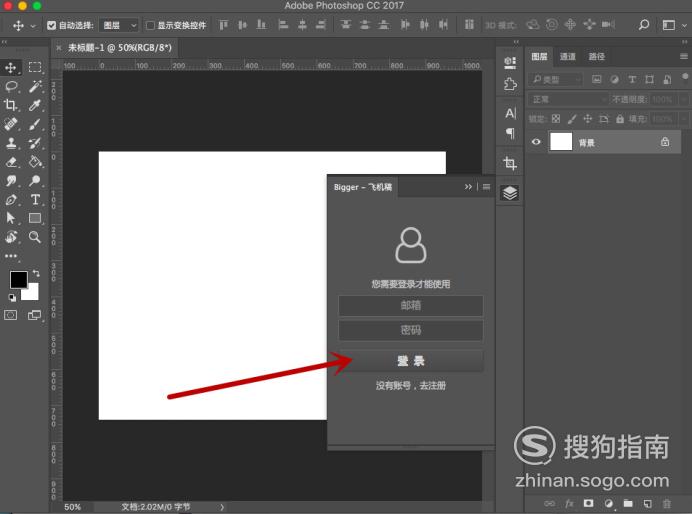This screenshot has width=692, height=514.
Task: Switch to the Paths tab
Action: tap(596, 56)
